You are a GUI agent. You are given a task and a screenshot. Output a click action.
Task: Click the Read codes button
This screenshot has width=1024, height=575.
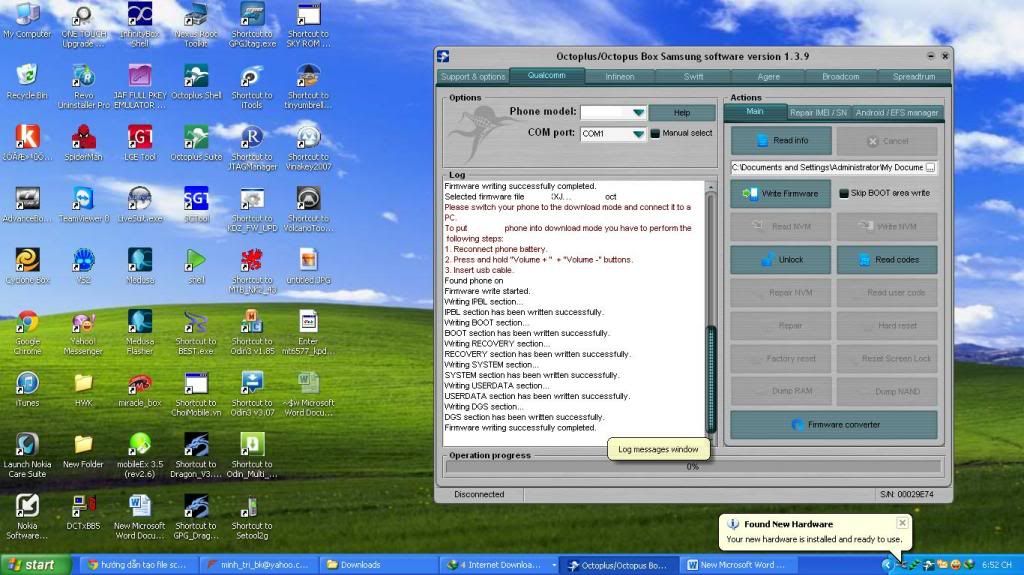(x=887, y=259)
